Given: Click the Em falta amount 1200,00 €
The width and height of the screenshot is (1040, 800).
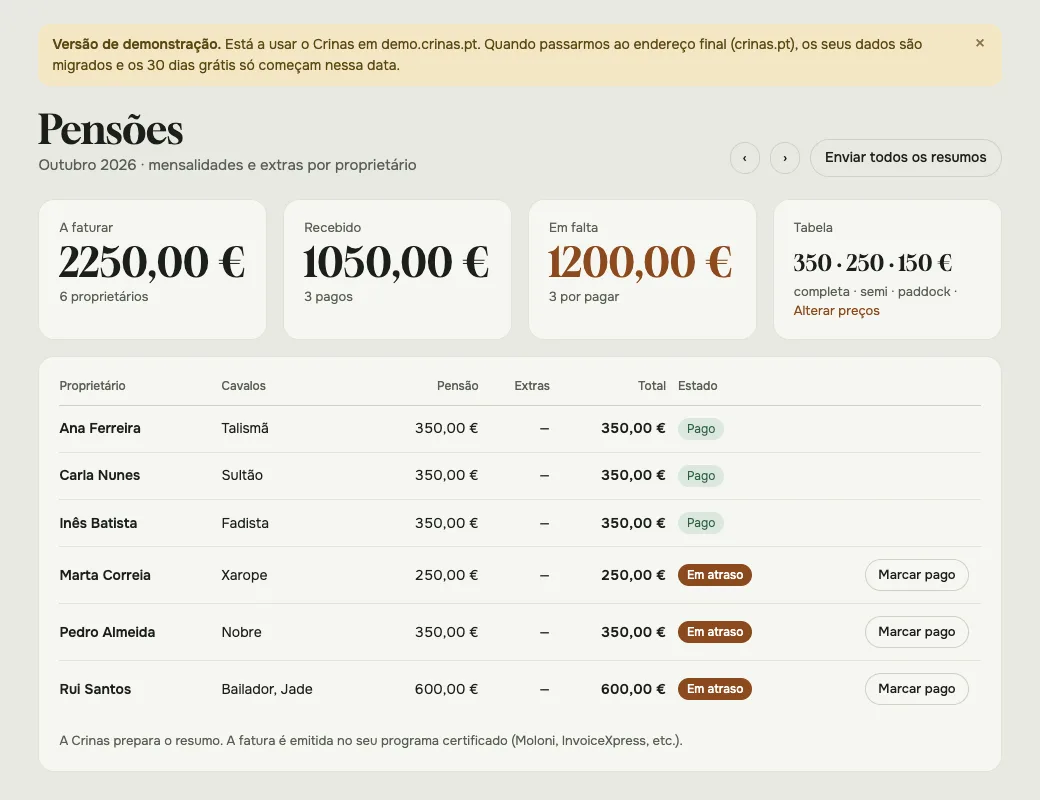Looking at the screenshot, I should (x=641, y=263).
